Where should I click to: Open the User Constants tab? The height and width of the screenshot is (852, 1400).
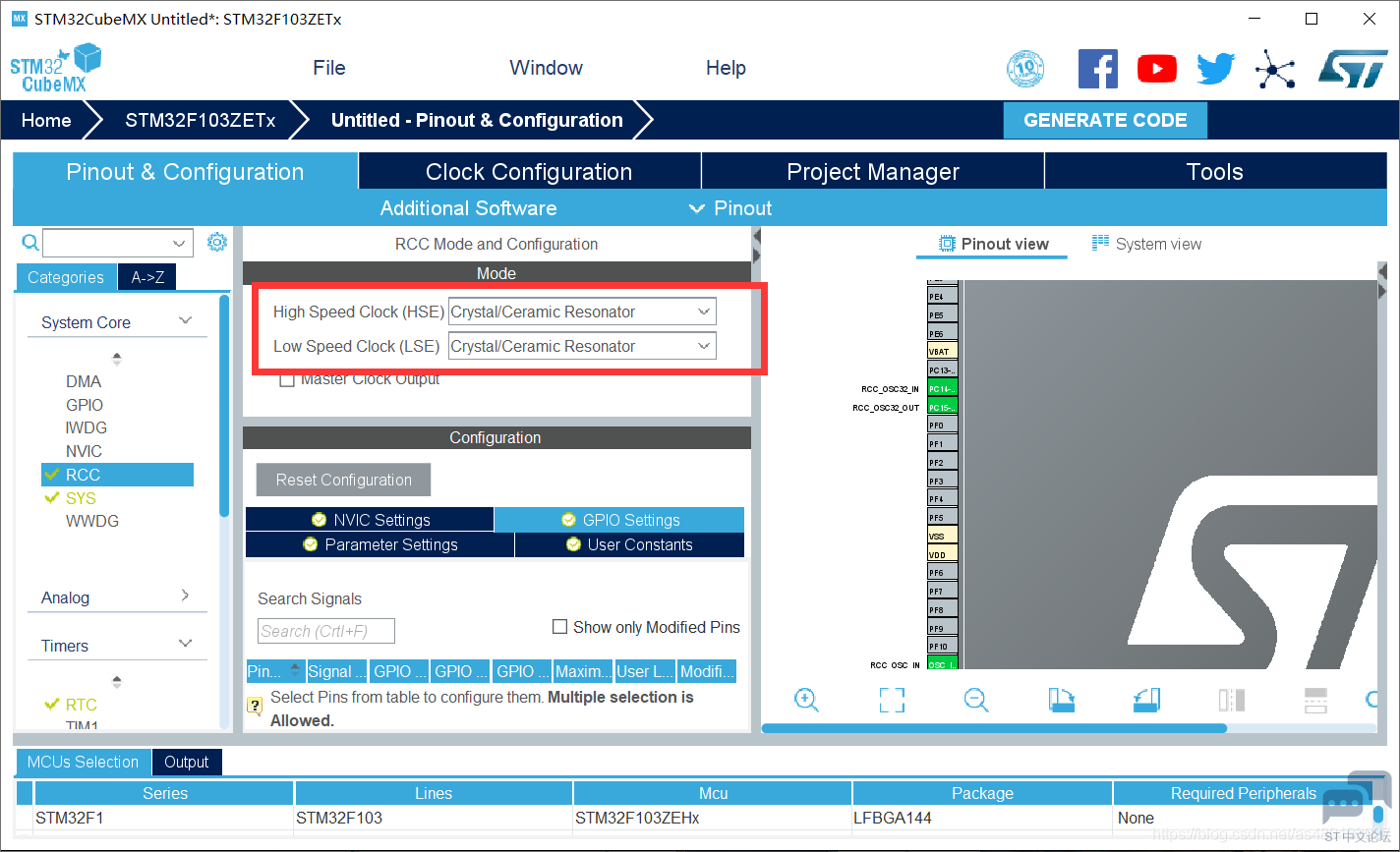(629, 544)
